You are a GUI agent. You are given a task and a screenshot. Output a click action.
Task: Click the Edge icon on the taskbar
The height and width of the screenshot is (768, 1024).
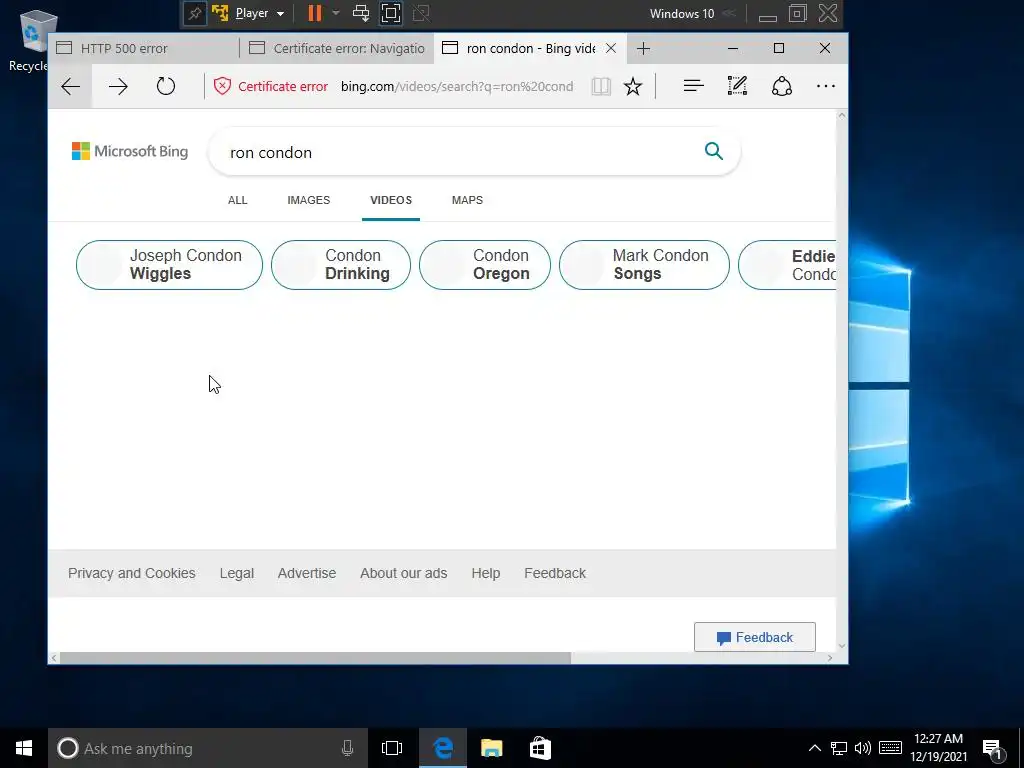tap(443, 748)
